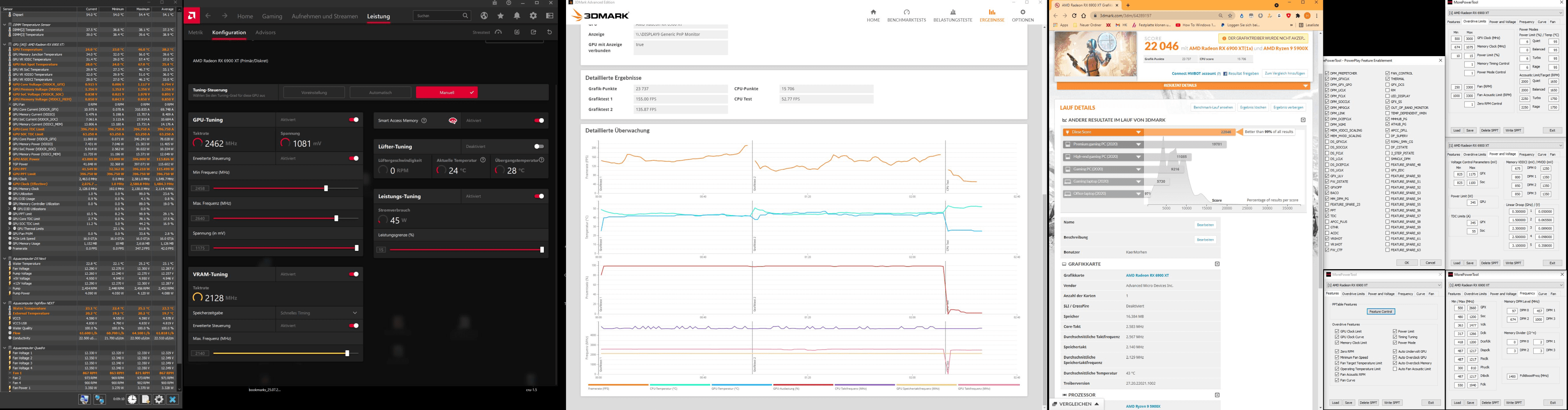Viewport: 1568px width, 410px height.
Task: Open the Radeon web browser globe icon
Action: coord(484,16)
